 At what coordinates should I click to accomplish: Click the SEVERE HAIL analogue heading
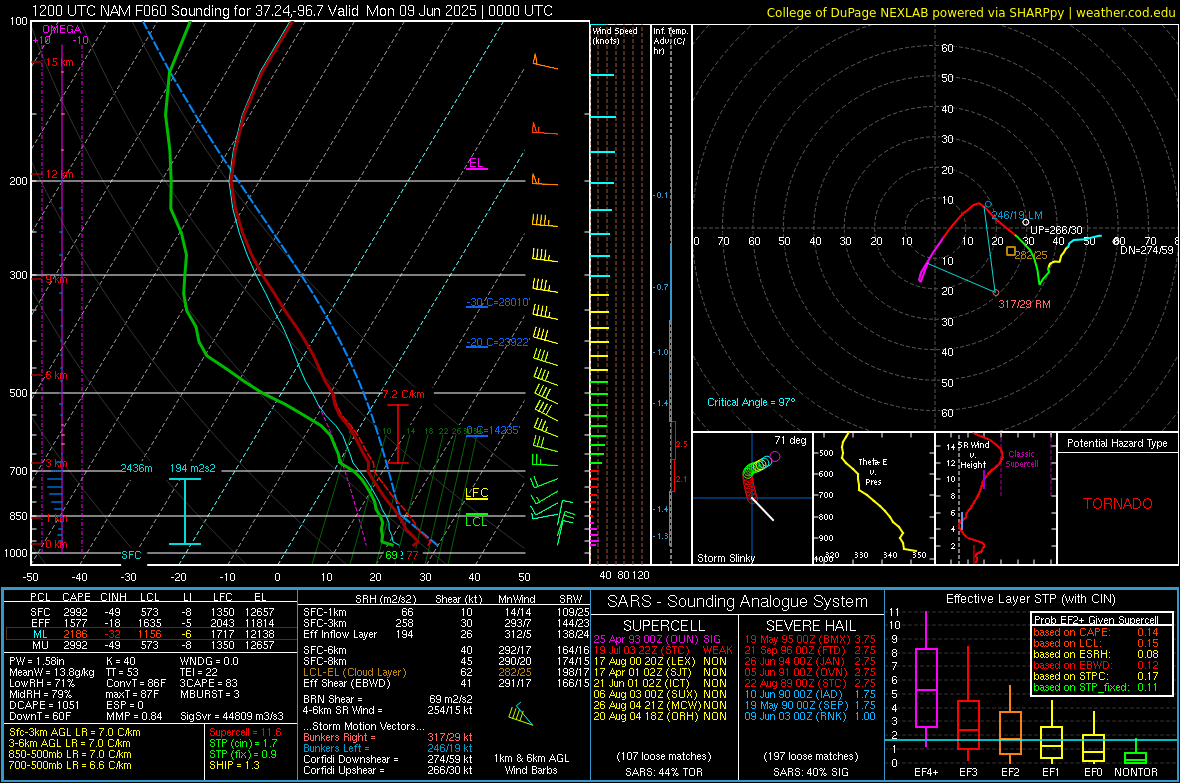pos(810,626)
